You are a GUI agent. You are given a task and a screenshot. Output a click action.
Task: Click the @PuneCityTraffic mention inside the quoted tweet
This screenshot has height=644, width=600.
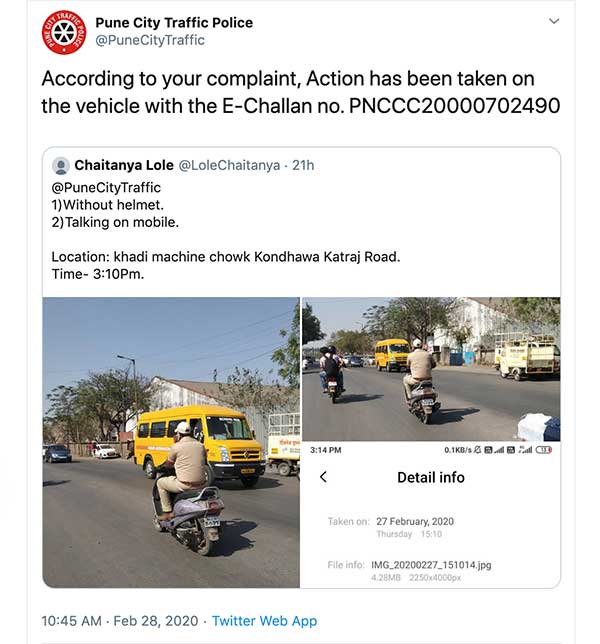pyautogui.click(x=106, y=187)
